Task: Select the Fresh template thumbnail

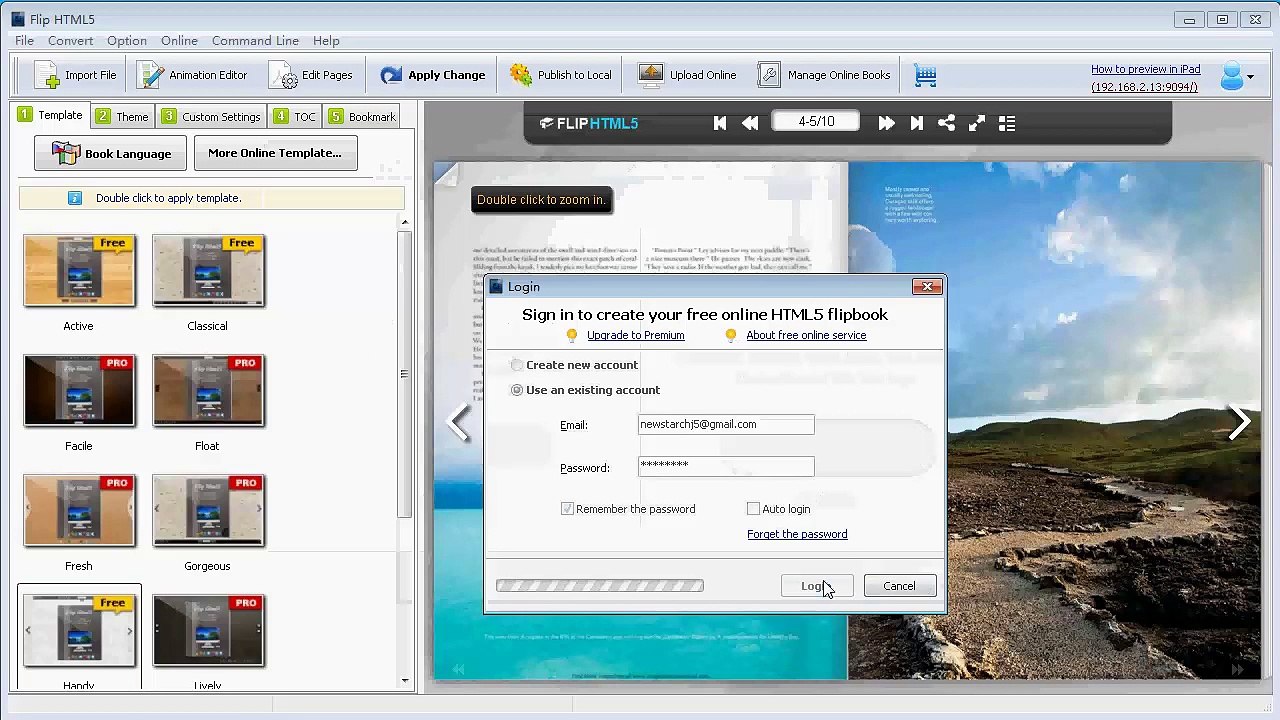Action: pyautogui.click(x=79, y=510)
